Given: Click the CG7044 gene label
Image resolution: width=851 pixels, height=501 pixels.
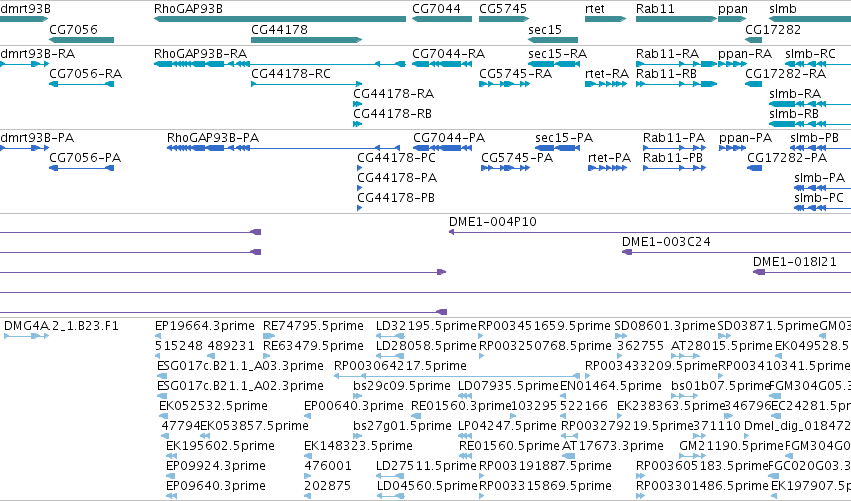Looking at the screenshot, I should pos(436,9).
